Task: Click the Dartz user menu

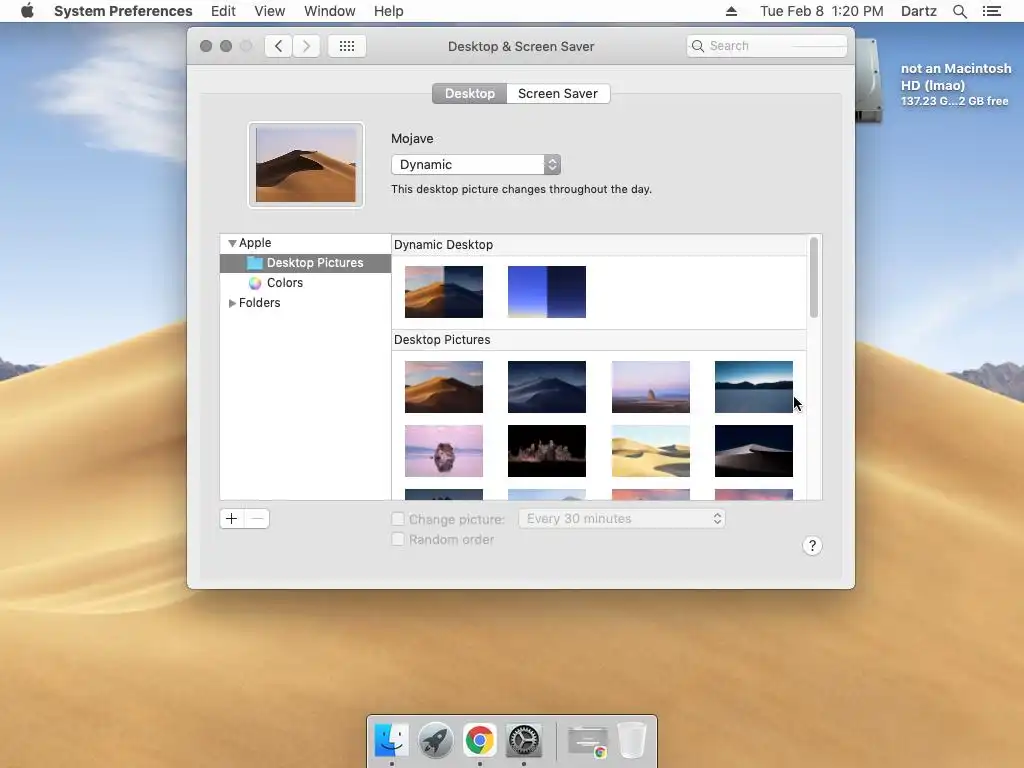Action: 918,11
